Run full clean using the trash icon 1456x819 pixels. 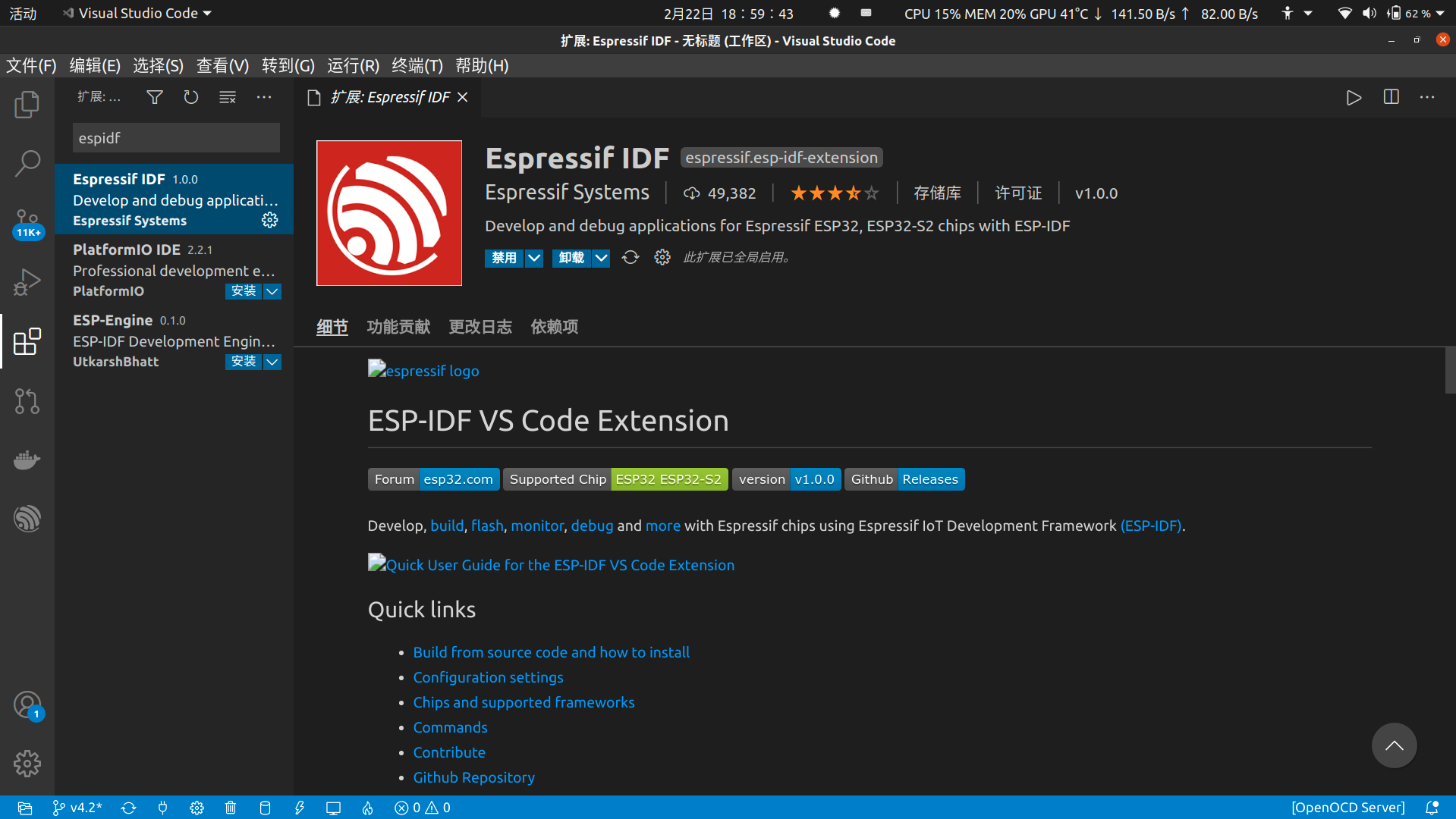click(x=231, y=808)
